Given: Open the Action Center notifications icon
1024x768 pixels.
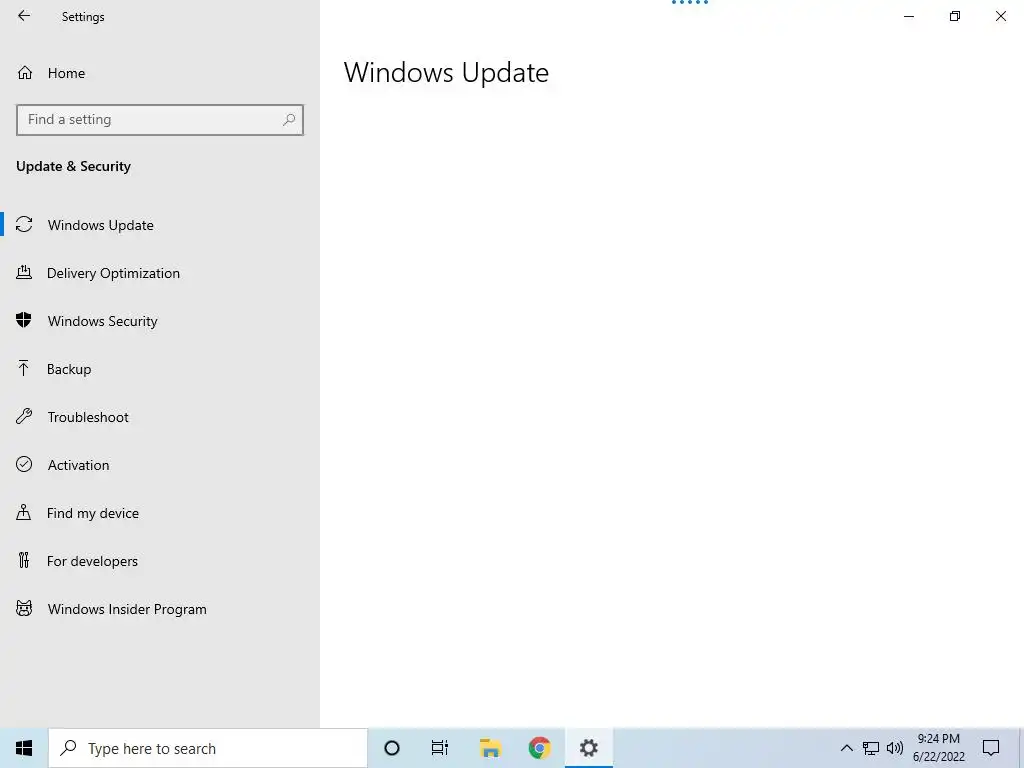Looking at the screenshot, I should (x=991, y=748).
